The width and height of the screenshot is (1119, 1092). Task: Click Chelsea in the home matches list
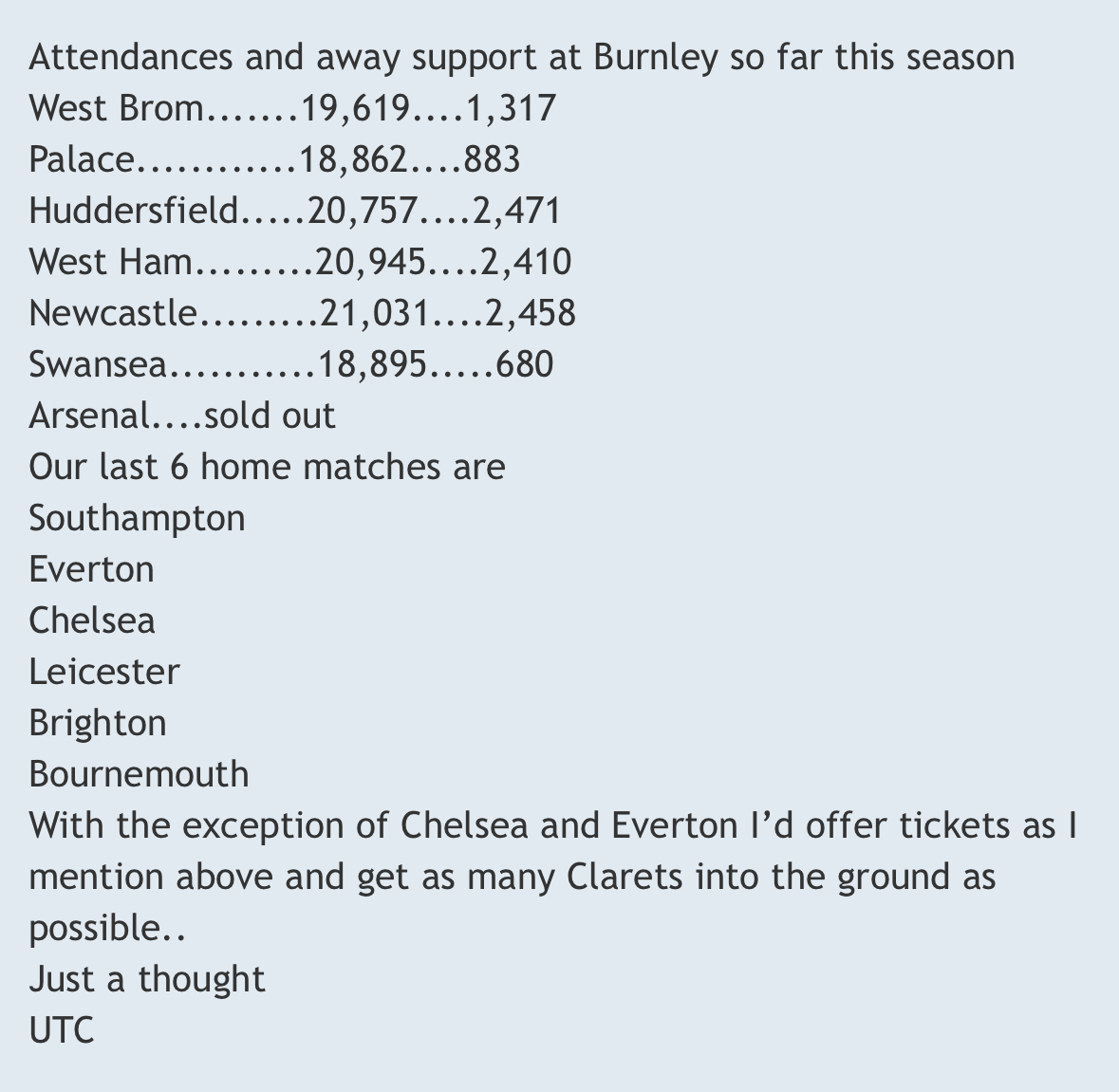(x=92, y=620)
